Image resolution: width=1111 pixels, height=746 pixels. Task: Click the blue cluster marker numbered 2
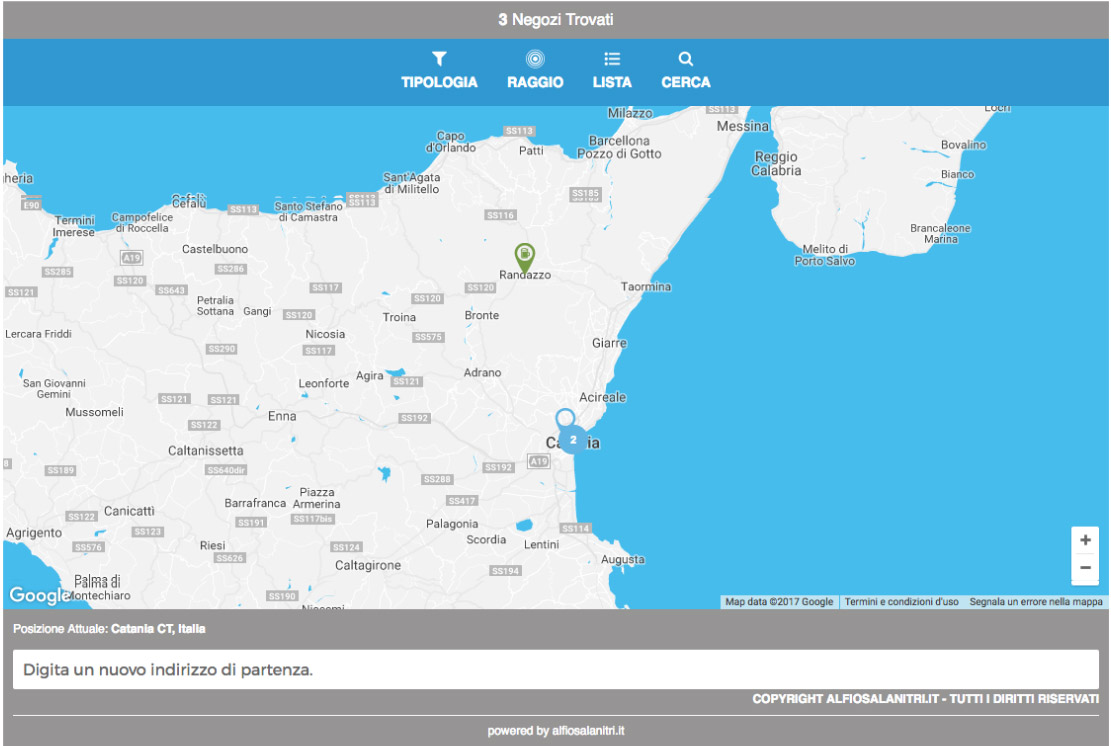click(573, 440)
